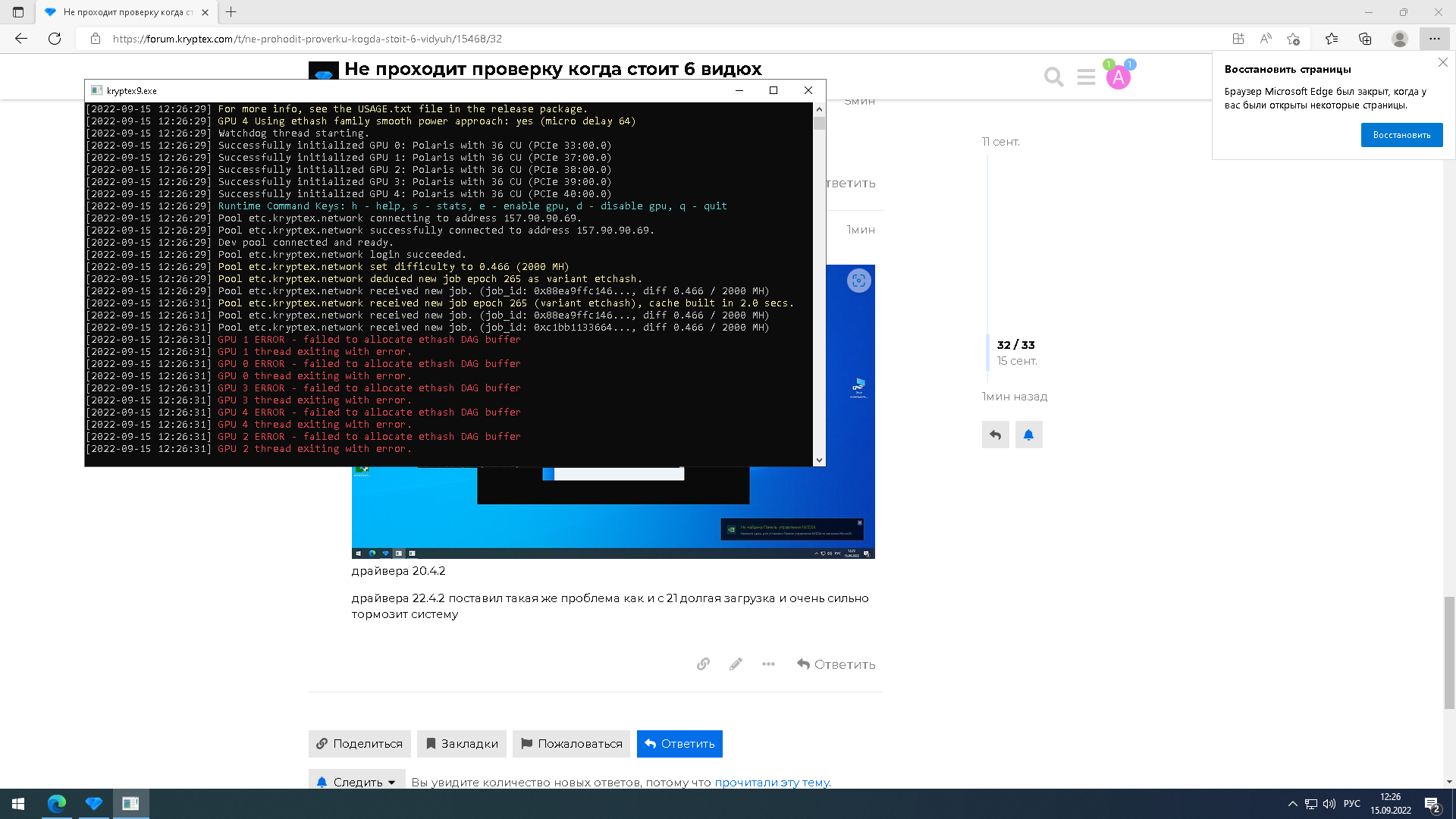Jump to 11 сент. on timeline
This screenshot has height=819, width=1456.
(x=1000, y=142)
